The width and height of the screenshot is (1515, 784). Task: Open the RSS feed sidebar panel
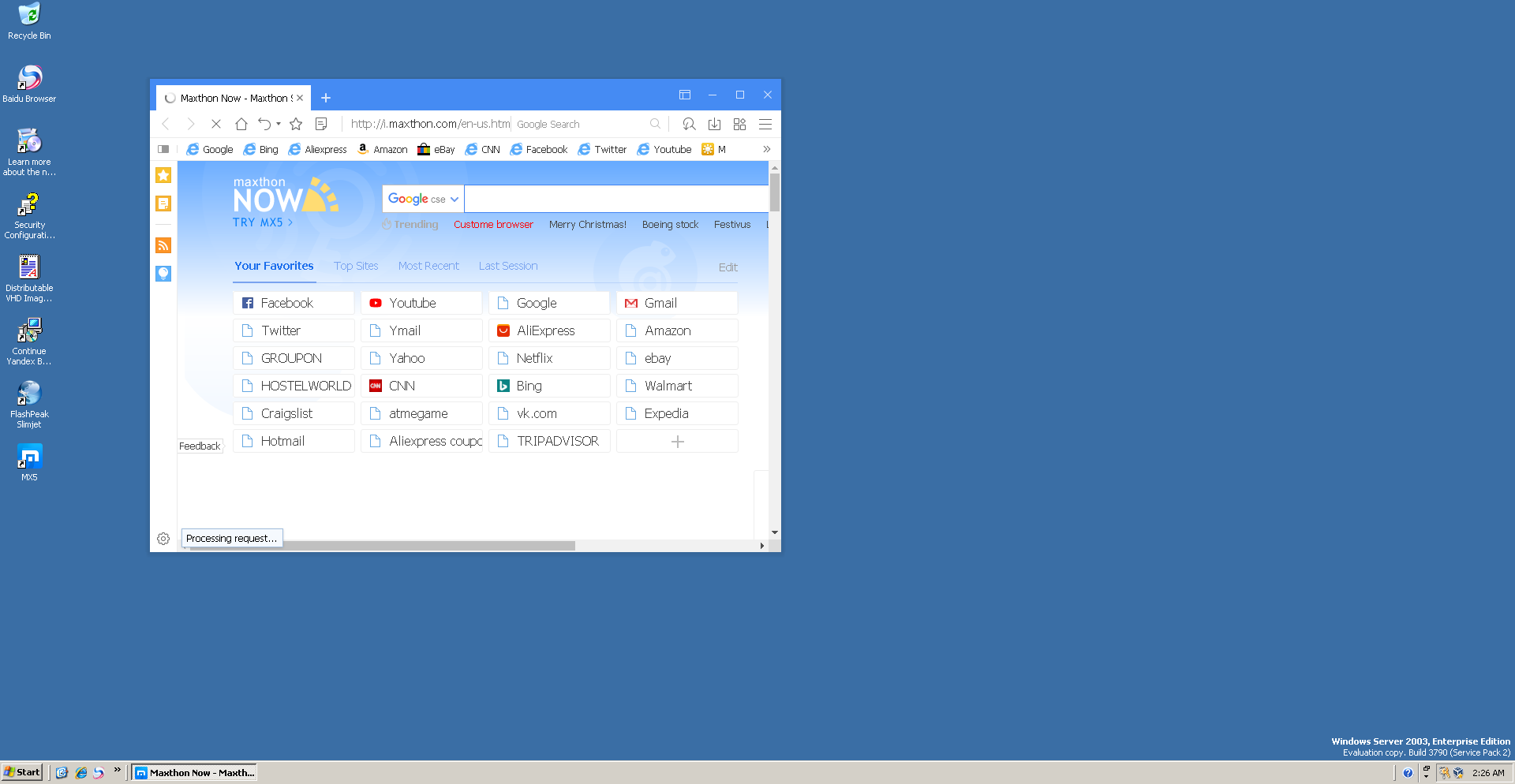pyautogui.click(x=163, y=245)
